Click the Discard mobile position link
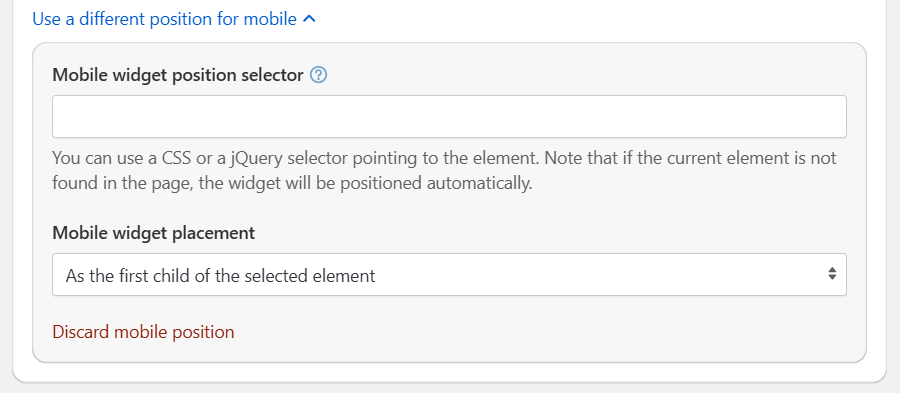This screenshot has width=900, height=393. (x=143, y=332)
